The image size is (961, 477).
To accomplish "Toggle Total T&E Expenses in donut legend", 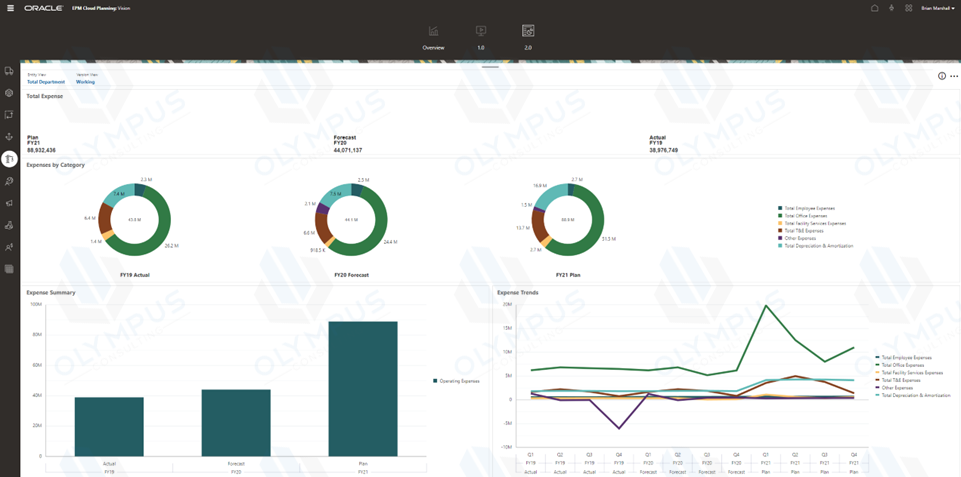I will [800, 231].
